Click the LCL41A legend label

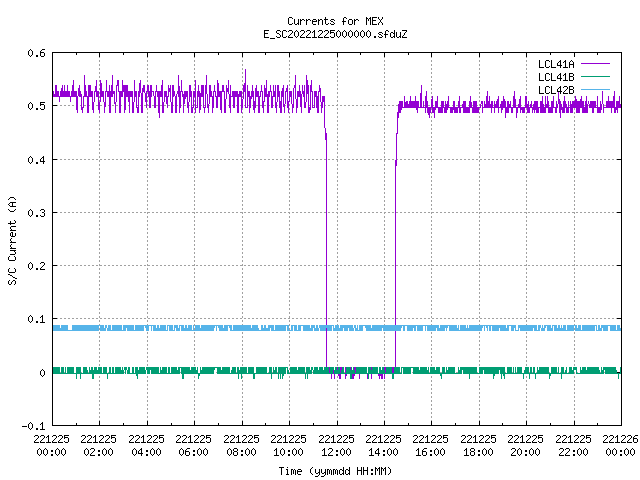pos(556,64)
